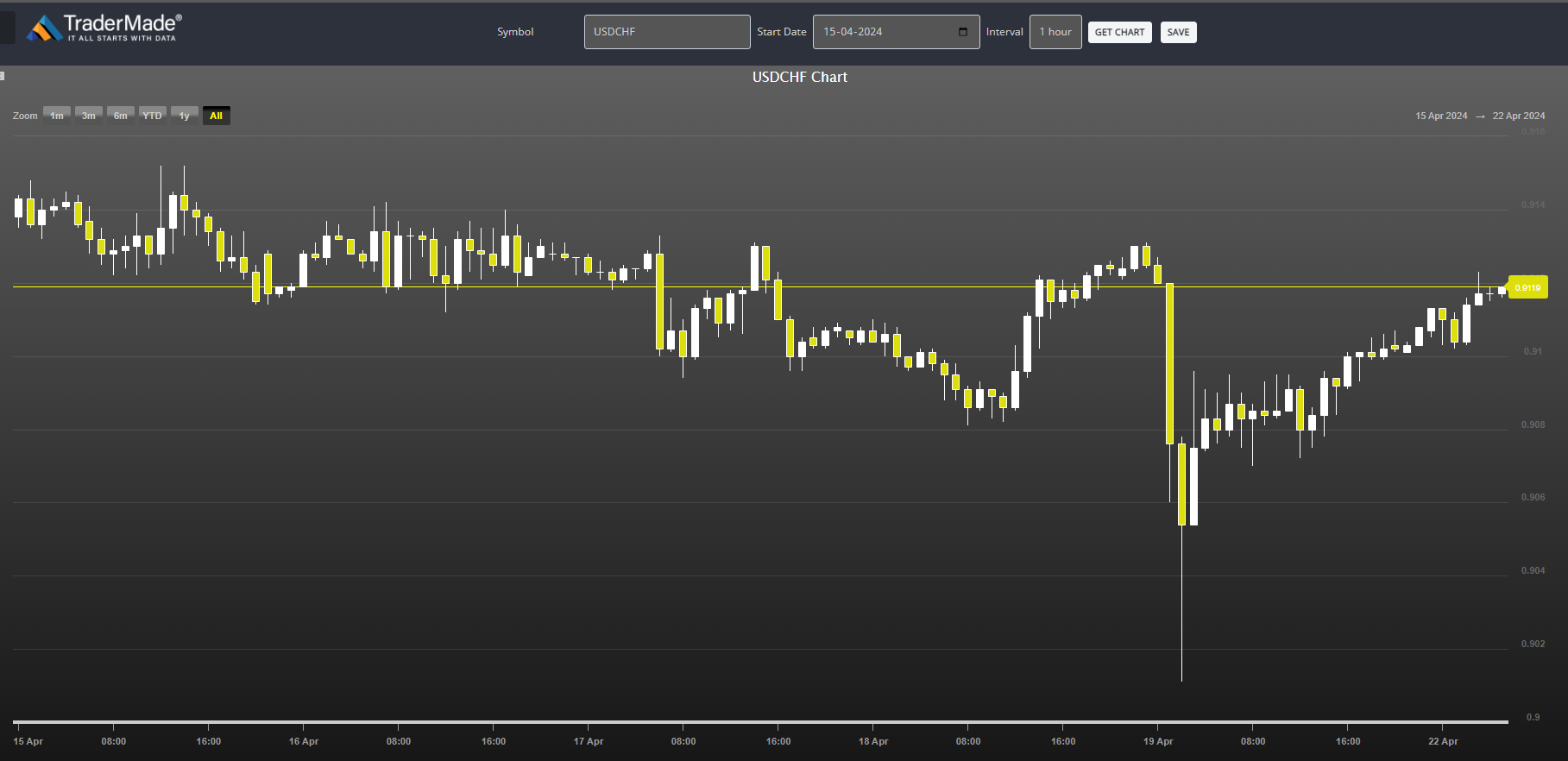Select the 1y zoom range

(185, 116)
